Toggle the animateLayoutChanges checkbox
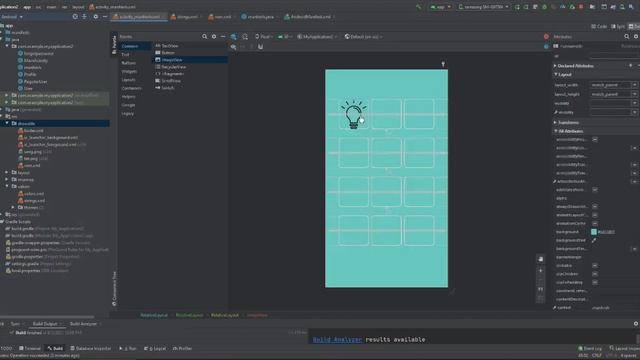The height and width of the screenshot is (360, 640). point(595,215)
